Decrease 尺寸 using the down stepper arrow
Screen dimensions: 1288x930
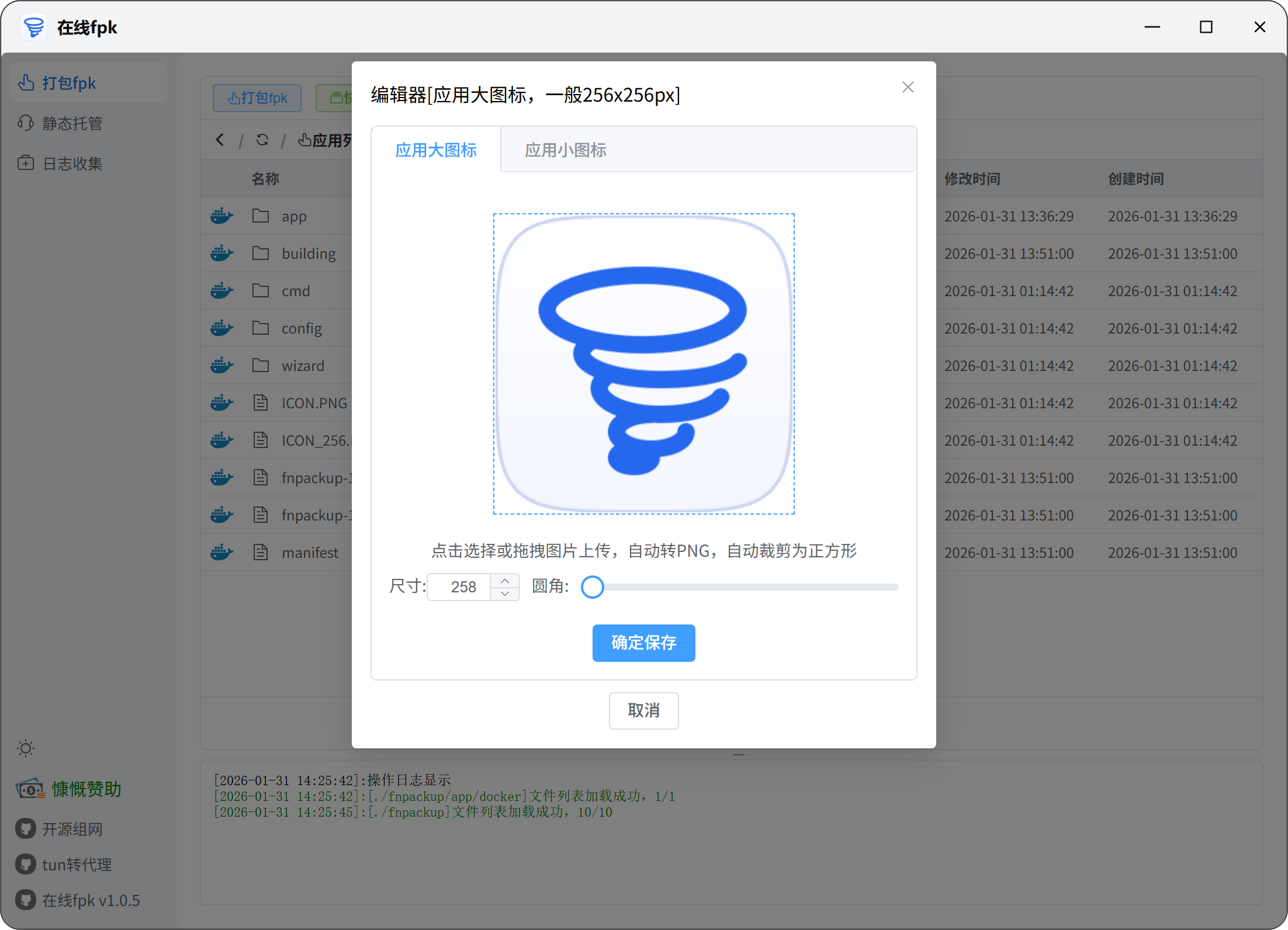(504, 595)
